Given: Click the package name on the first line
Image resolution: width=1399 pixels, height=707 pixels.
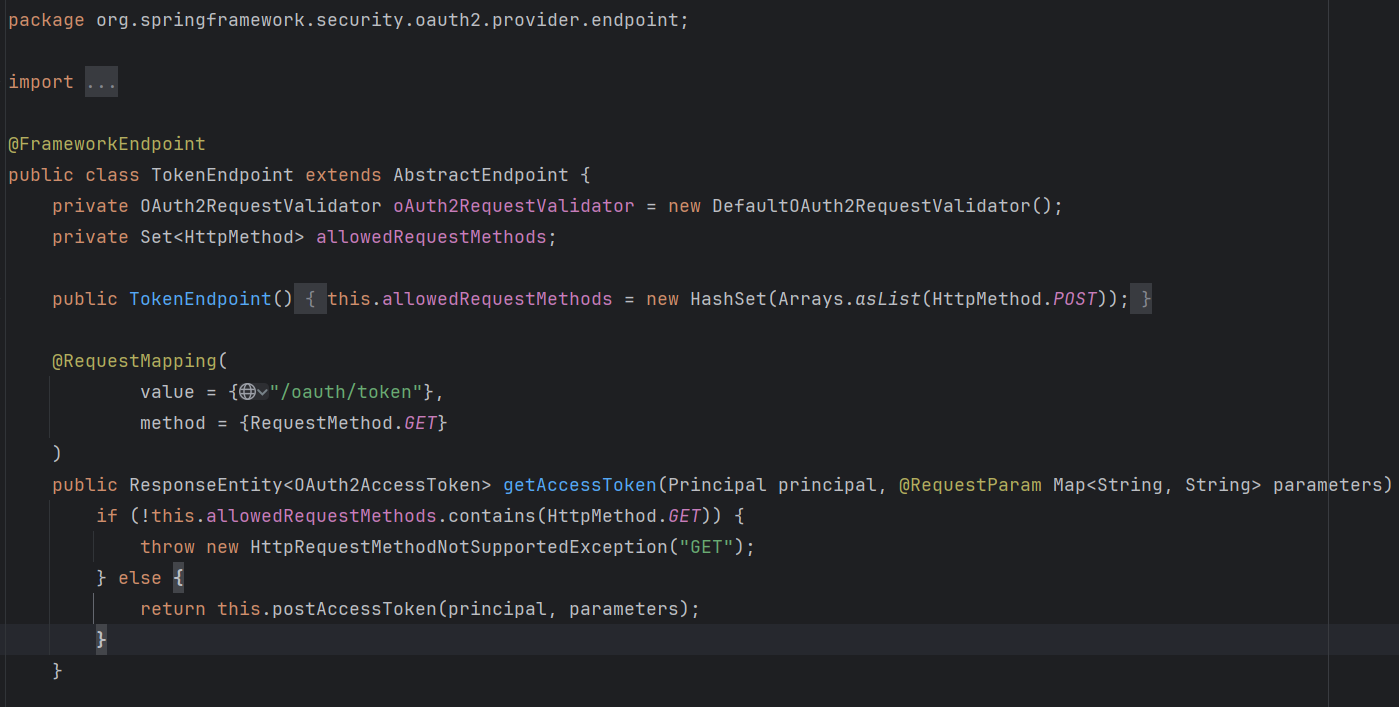Looking at the screenshot, I should tap(387, 20).
